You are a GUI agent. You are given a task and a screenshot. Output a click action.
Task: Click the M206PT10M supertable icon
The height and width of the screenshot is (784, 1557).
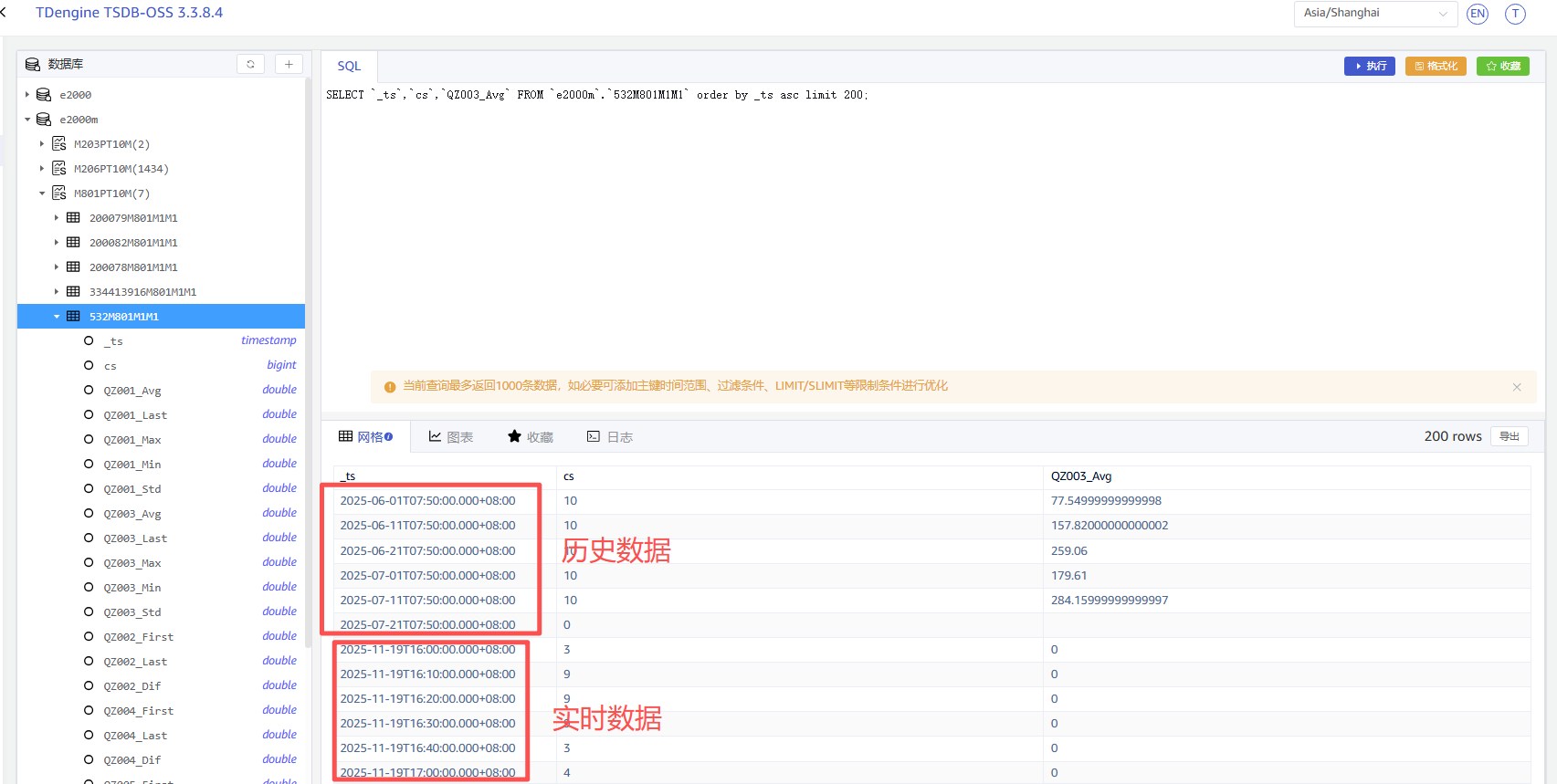coord(59,169)
